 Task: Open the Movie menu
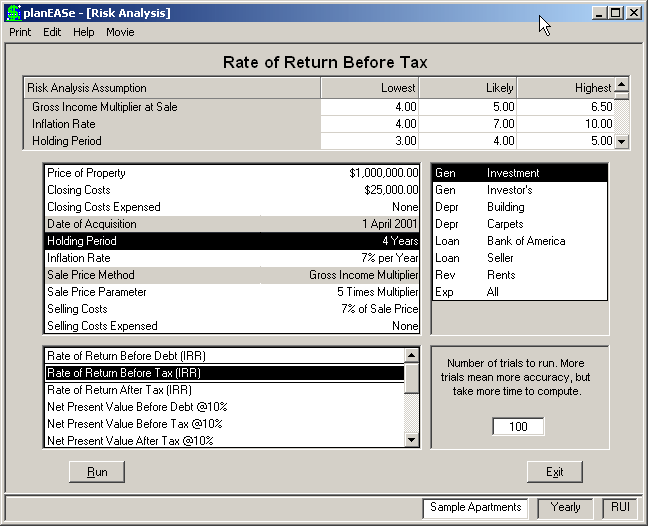click(x=120, y=32)
